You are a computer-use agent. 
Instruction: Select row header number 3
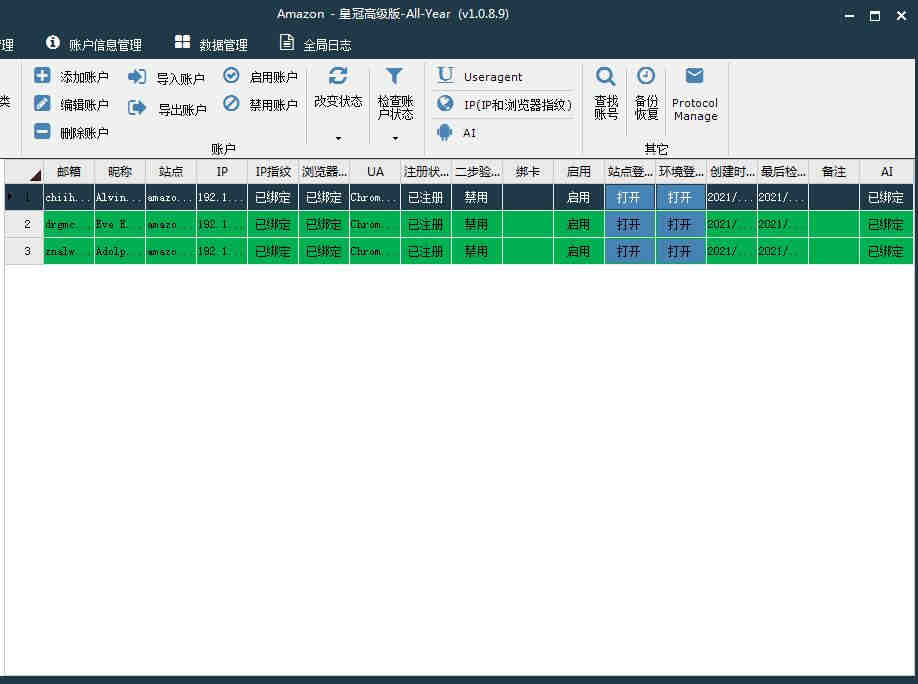25,251
